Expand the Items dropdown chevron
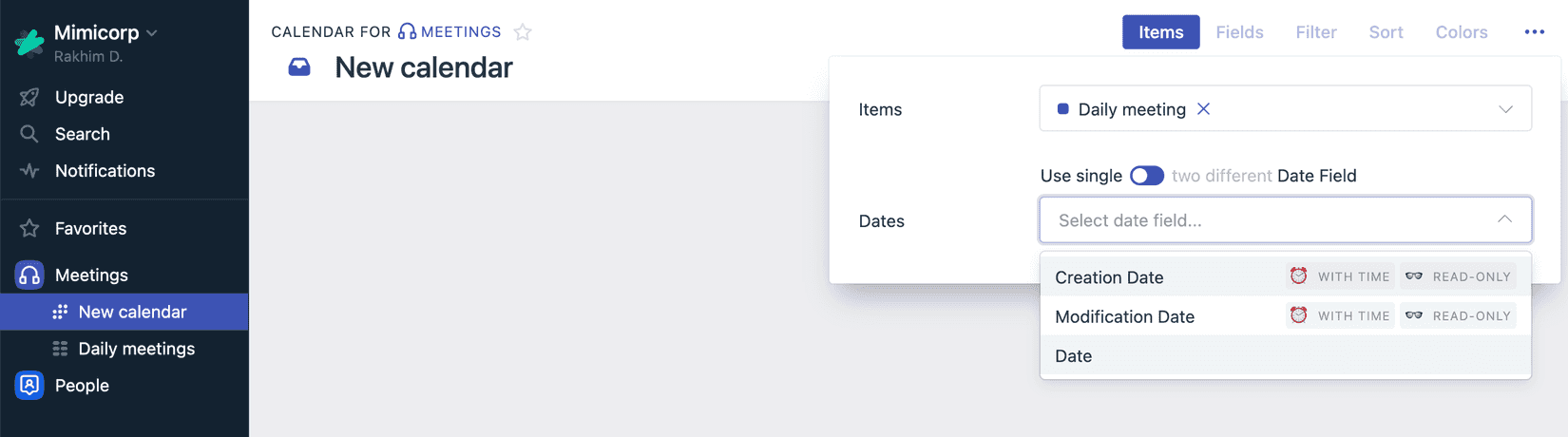1568x437 pixels. tap(1505, 109)
